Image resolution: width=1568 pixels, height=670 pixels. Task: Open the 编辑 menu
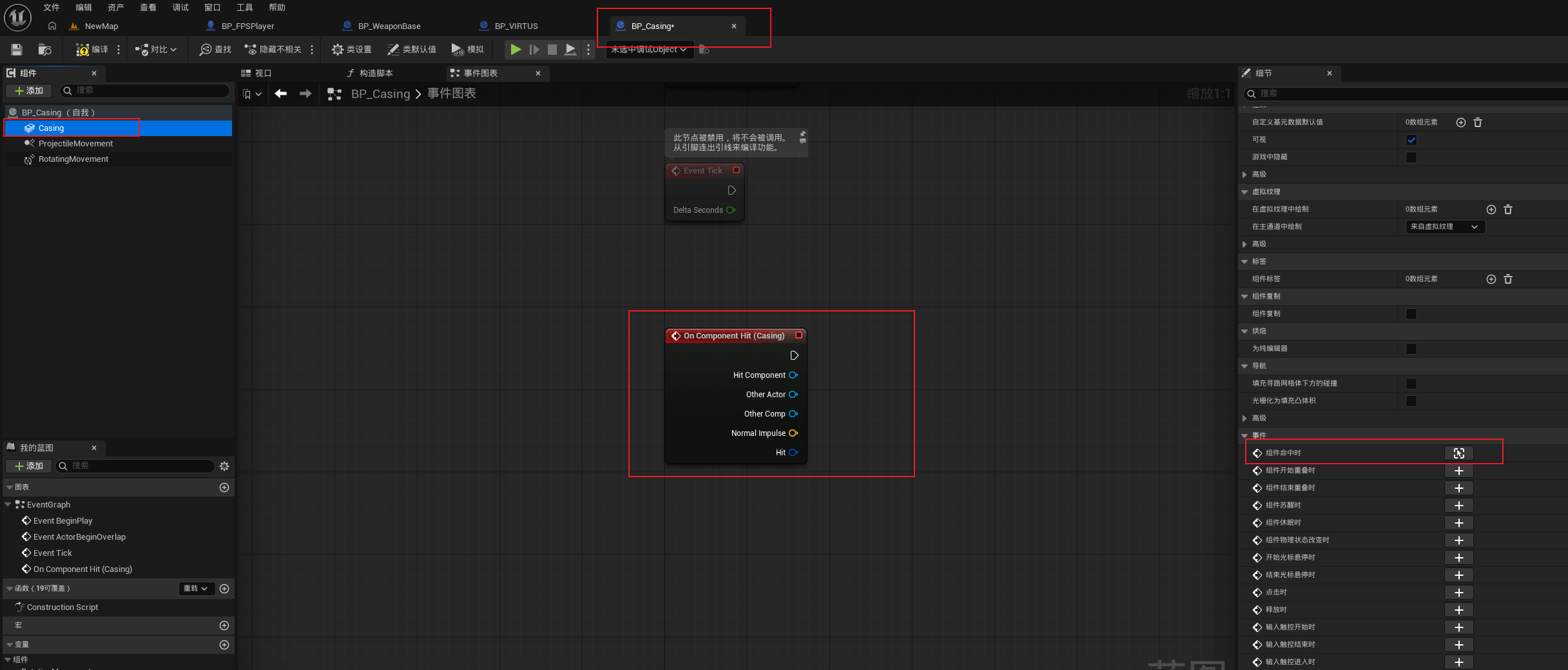[x=84, y=8]
